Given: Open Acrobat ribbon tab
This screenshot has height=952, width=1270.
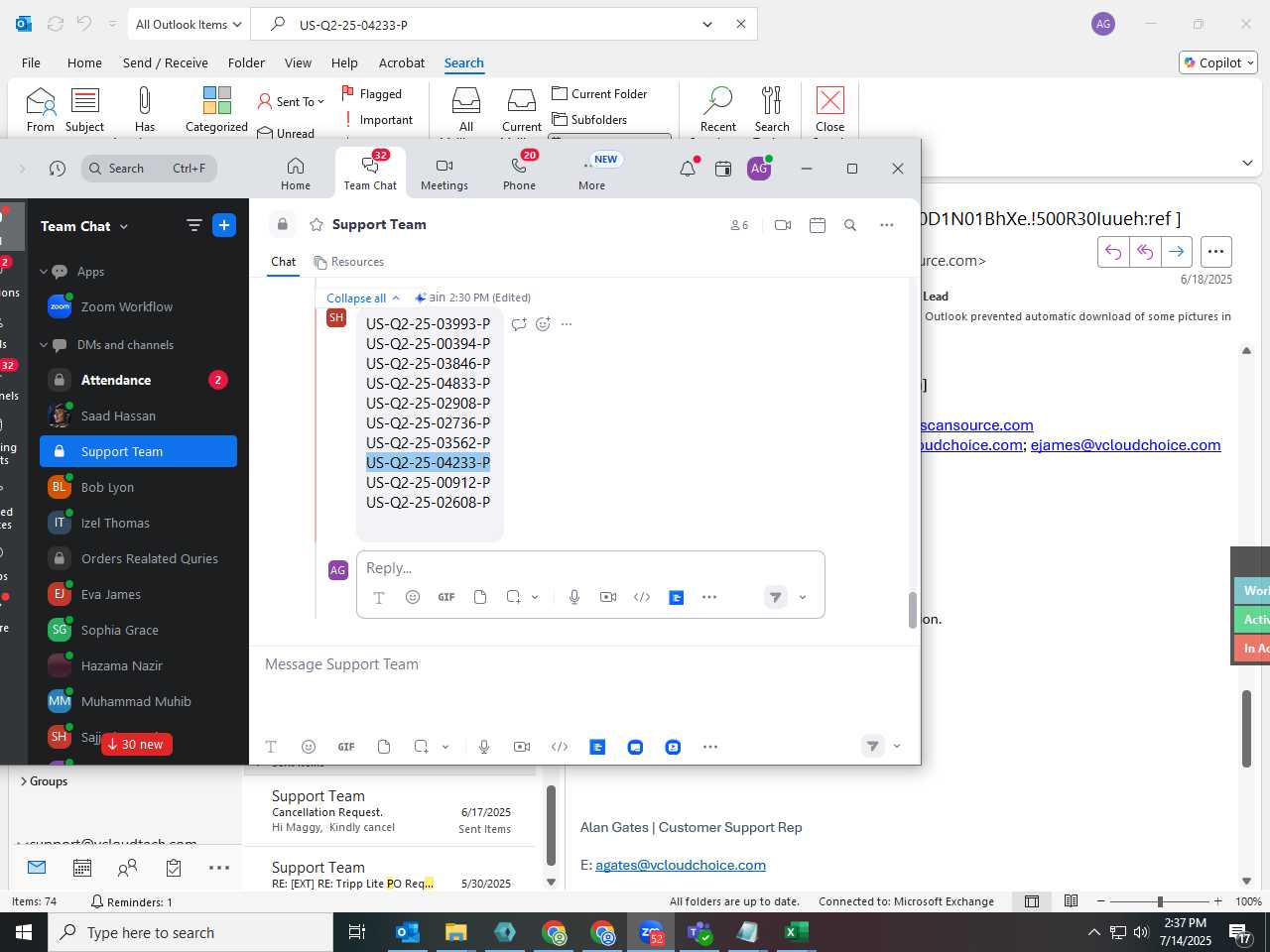Looking at the screenshot, I should pos(402,62).
